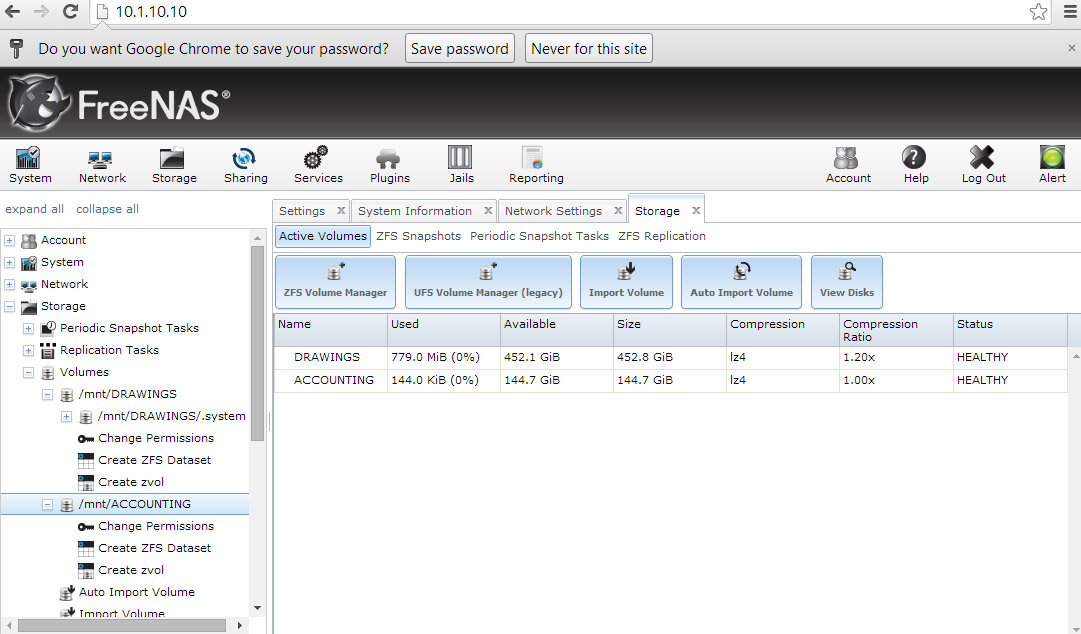
Task: Click the Log Out X icon
Action: point(983,165)
